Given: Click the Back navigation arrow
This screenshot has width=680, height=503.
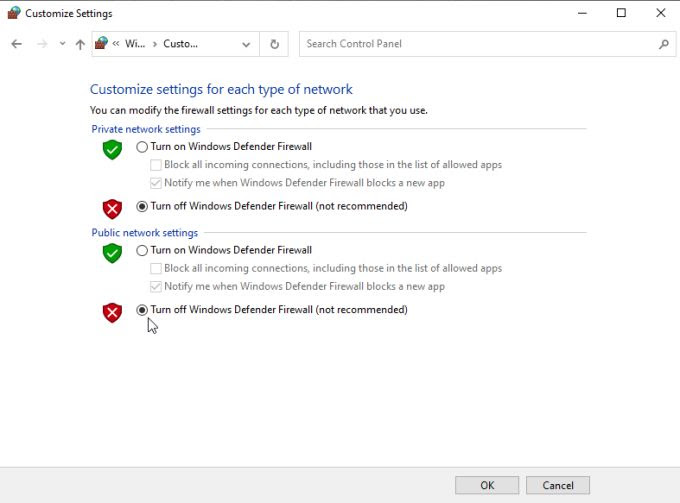Looking at the screenshot, I should tap(16, 44).
